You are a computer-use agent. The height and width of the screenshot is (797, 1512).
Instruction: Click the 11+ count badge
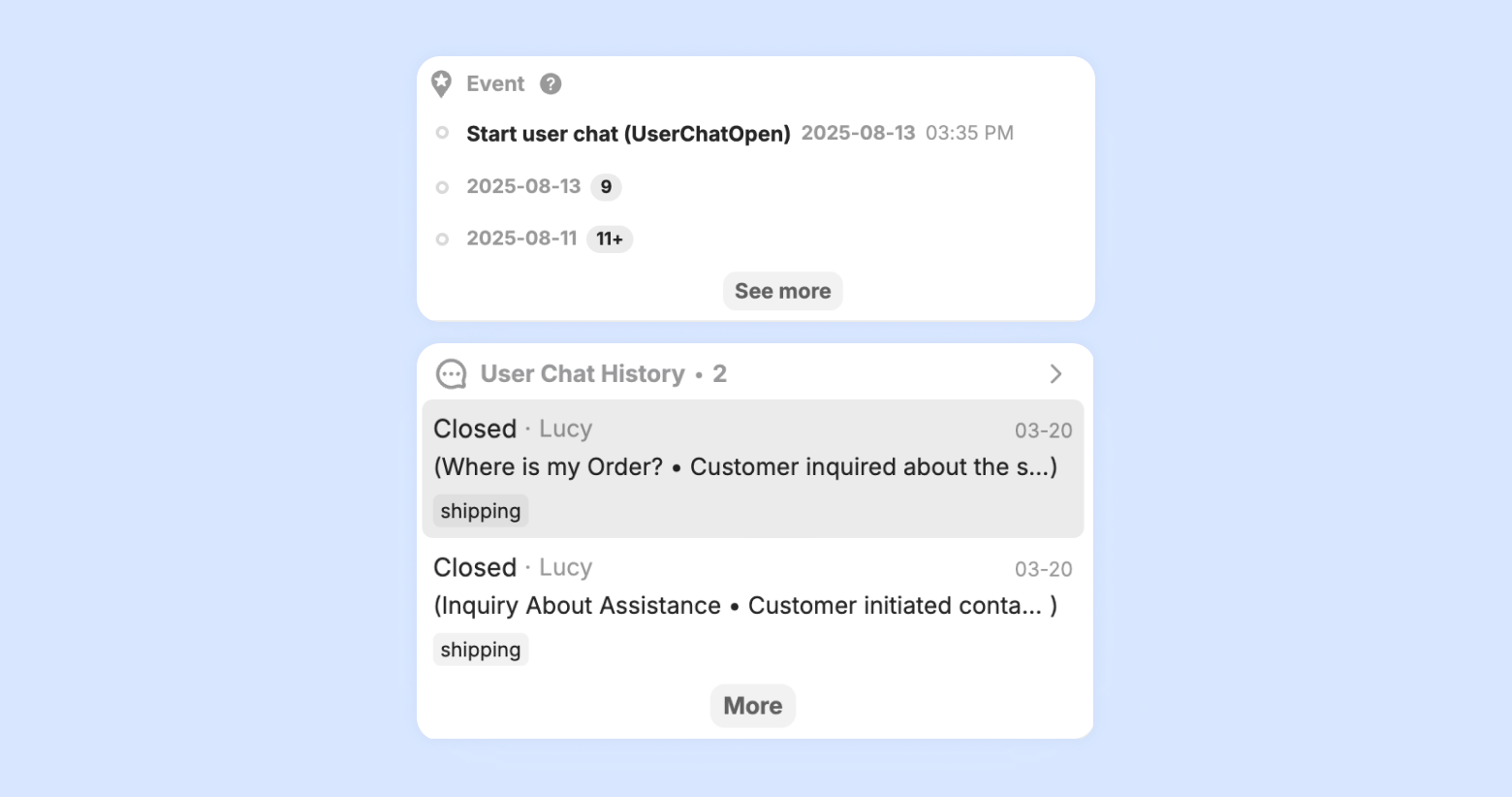point(610,239)
